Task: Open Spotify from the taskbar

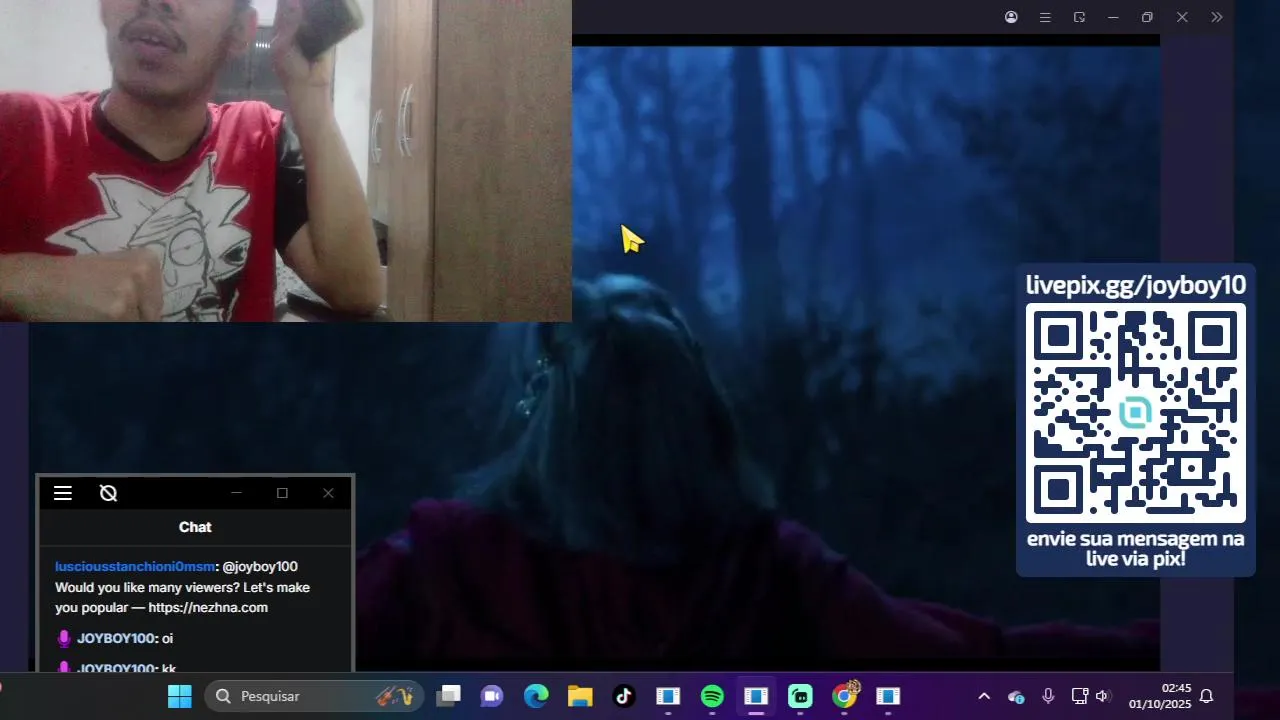Action: point(712,696)
